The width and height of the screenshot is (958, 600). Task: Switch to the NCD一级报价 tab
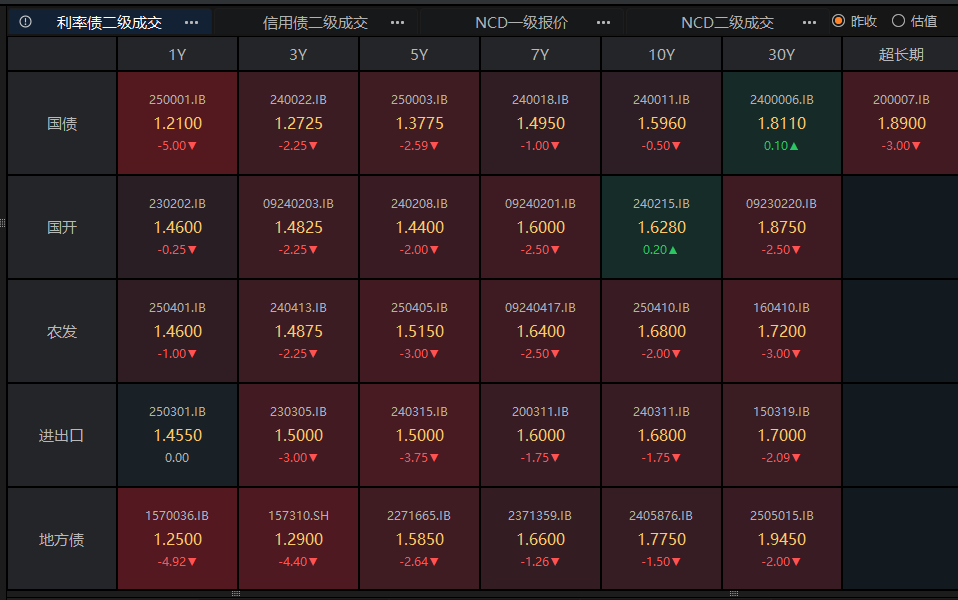coord(521,22)
